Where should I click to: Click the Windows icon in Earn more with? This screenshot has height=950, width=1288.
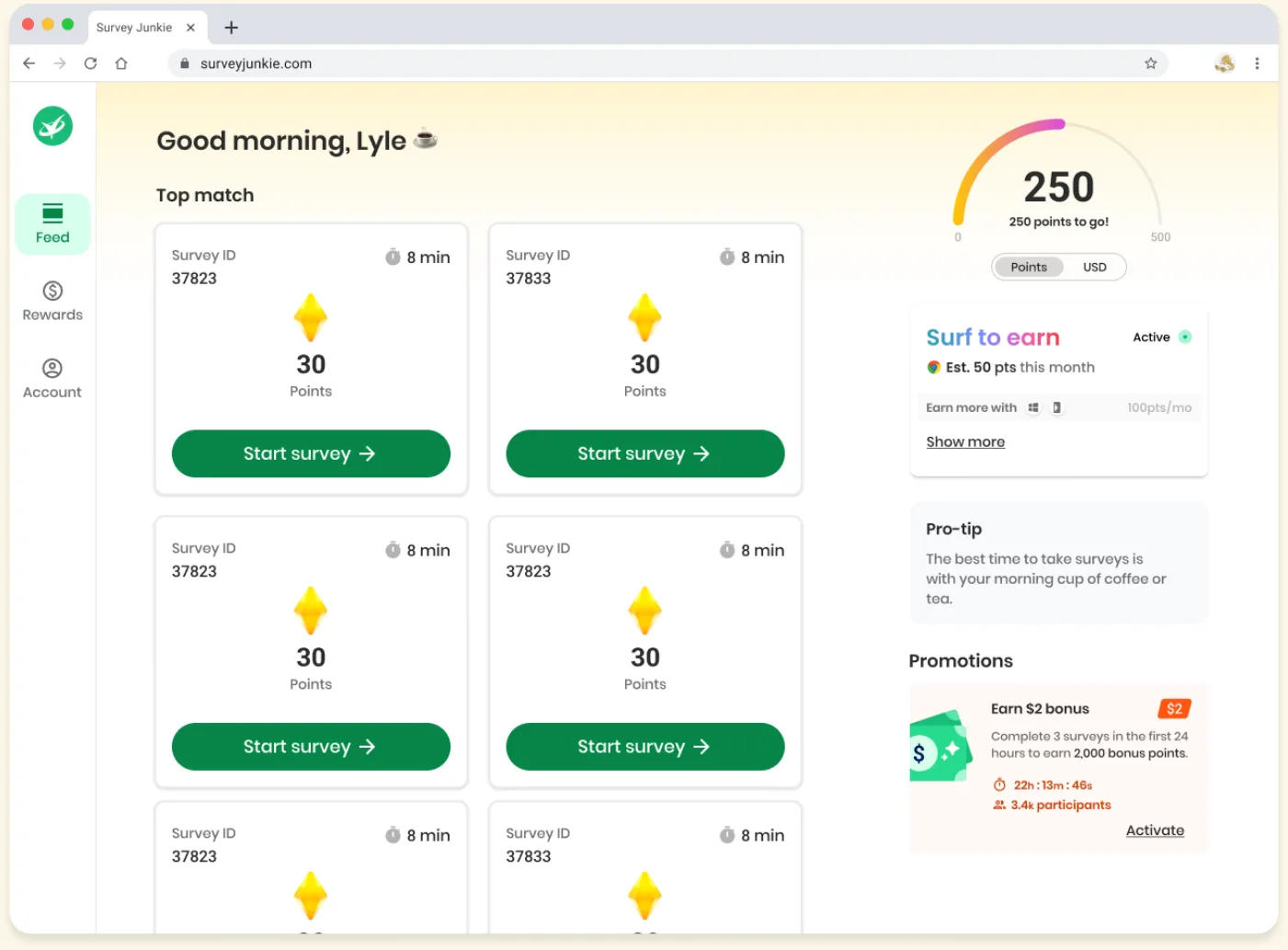(x=1033, y=407)
